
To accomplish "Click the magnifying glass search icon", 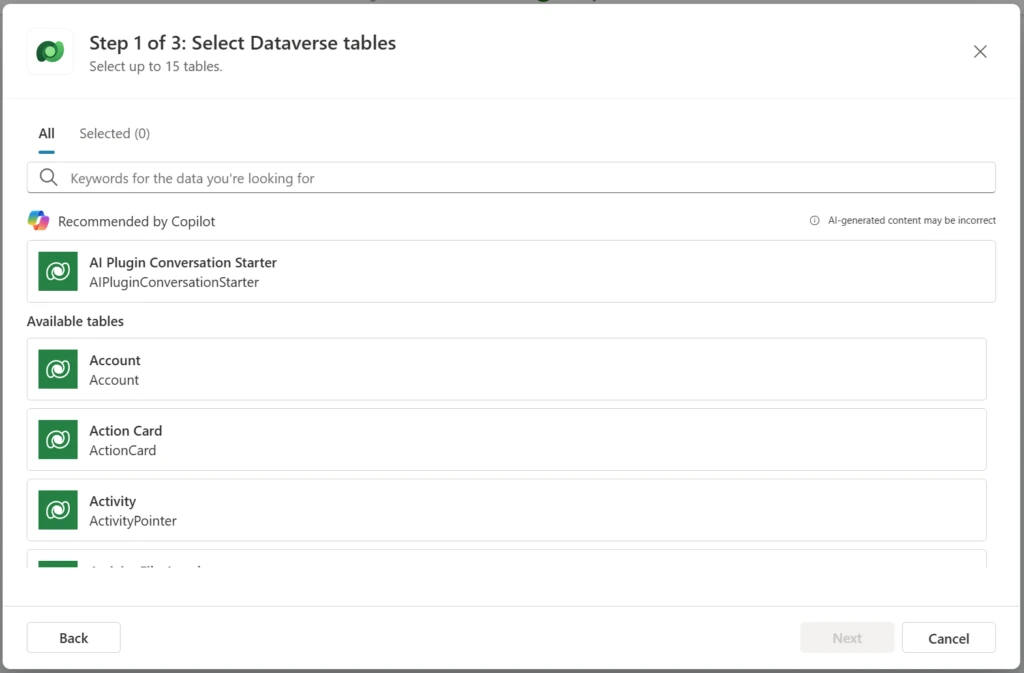I will coord(48,177).
